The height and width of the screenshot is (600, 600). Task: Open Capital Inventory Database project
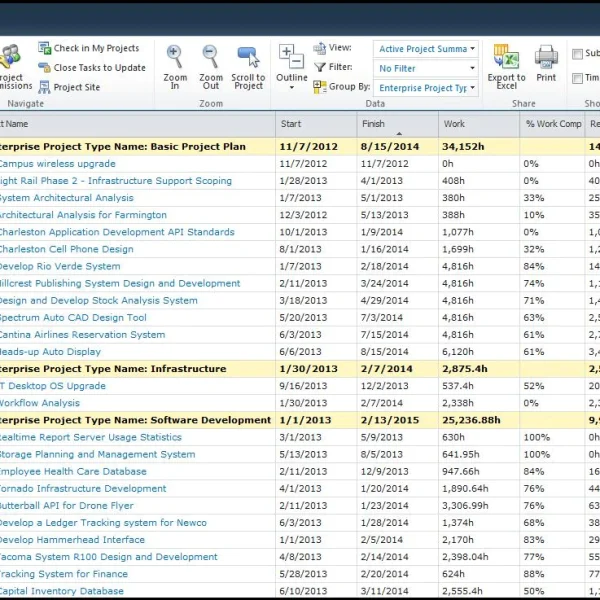[62, 591]
